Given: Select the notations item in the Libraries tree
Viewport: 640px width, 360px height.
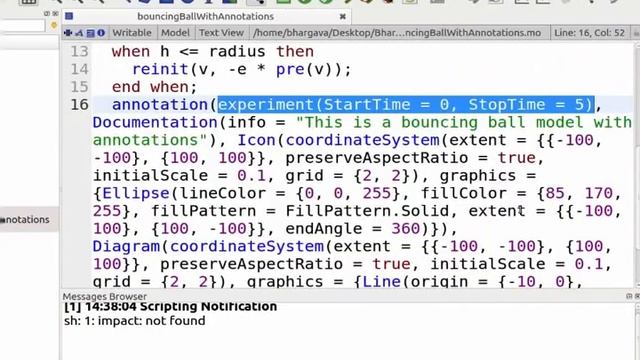Looking at the screenshot, I should click(x=29, y=220).
